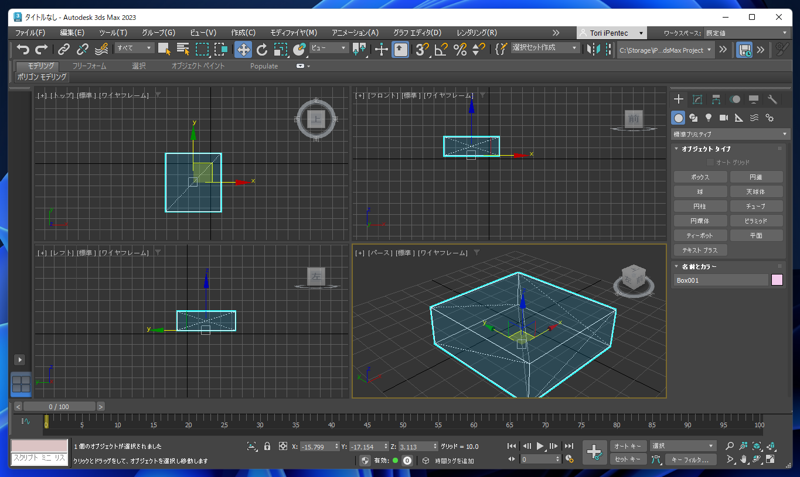Click the Unlink Selection broken-chain icon
The width and height of the screenshot is (800, 477).
pyautogui.click(x=82, y=49)
